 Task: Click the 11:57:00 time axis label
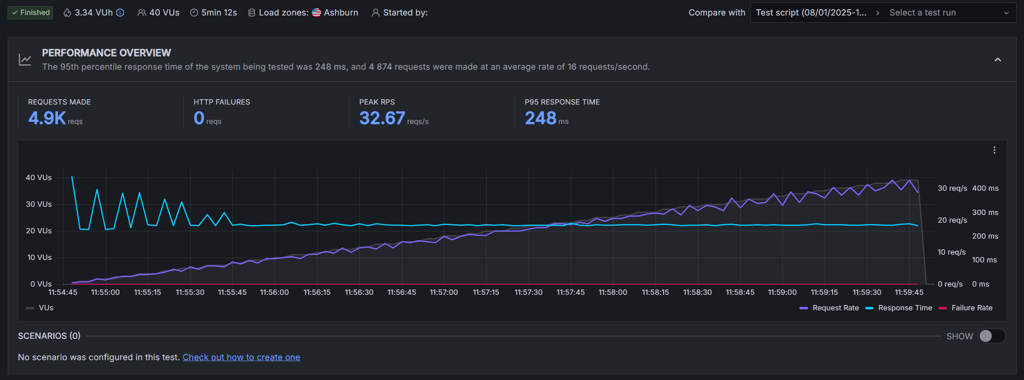click(443, 293)
